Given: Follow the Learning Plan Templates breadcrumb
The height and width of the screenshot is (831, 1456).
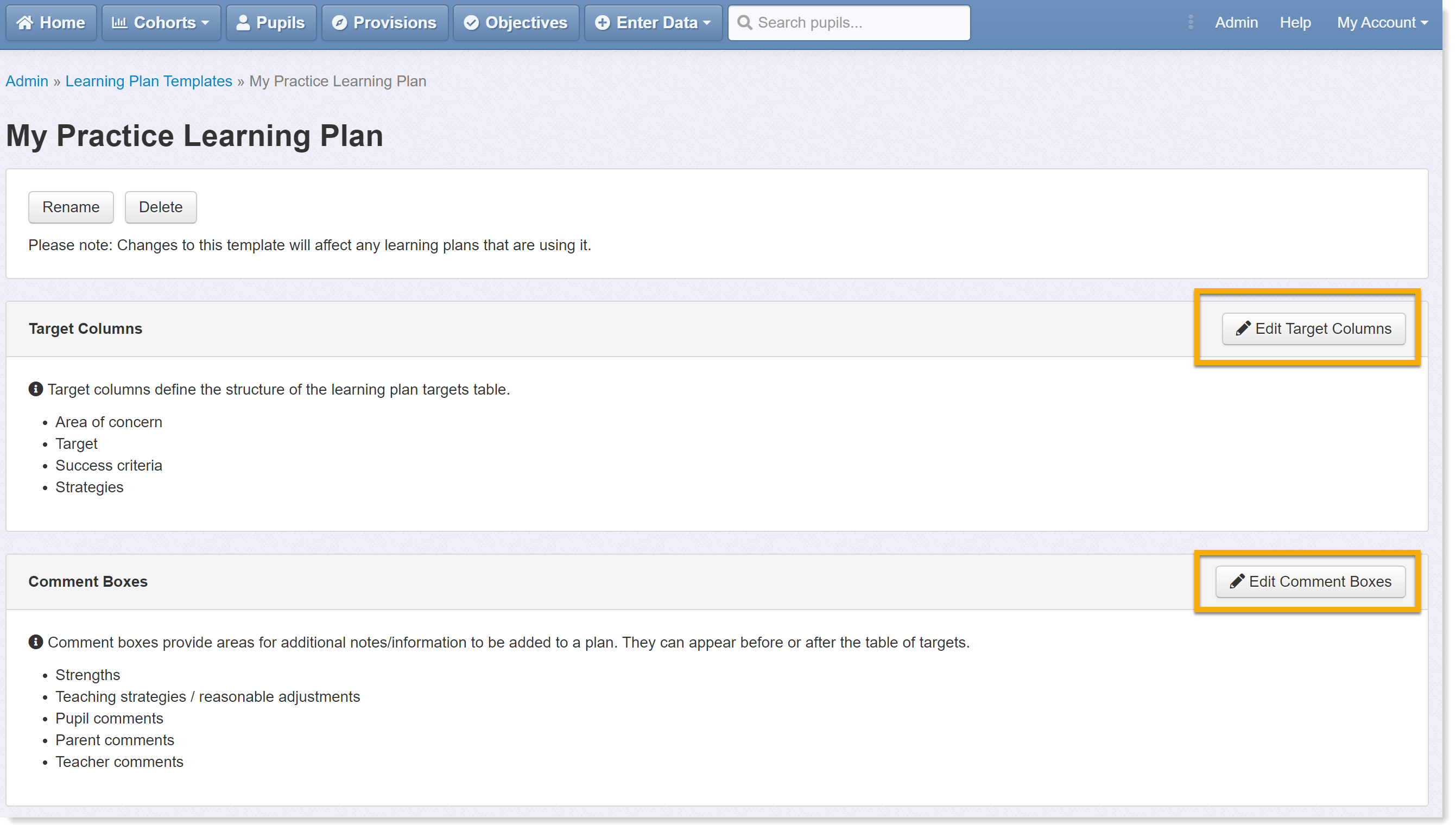Looking at the screenshot, I should [x=148, y=81].
